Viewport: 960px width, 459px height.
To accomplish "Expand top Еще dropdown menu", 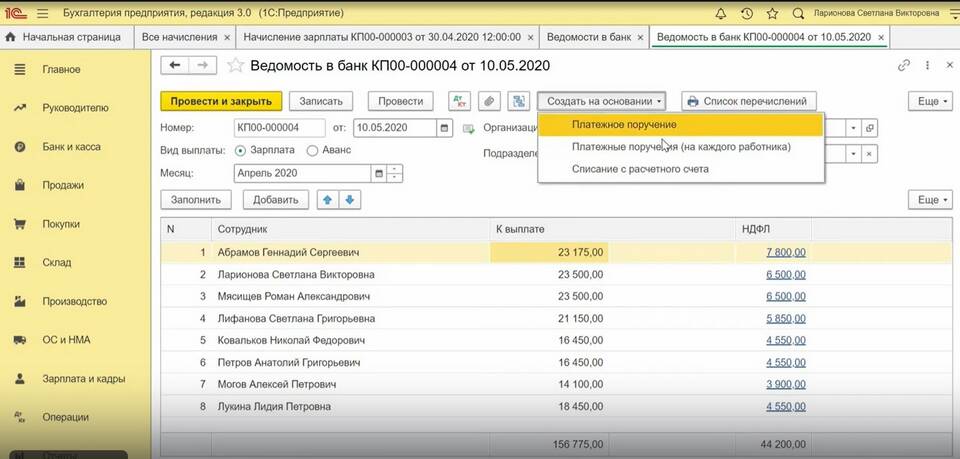I will (x=929, y=101).
